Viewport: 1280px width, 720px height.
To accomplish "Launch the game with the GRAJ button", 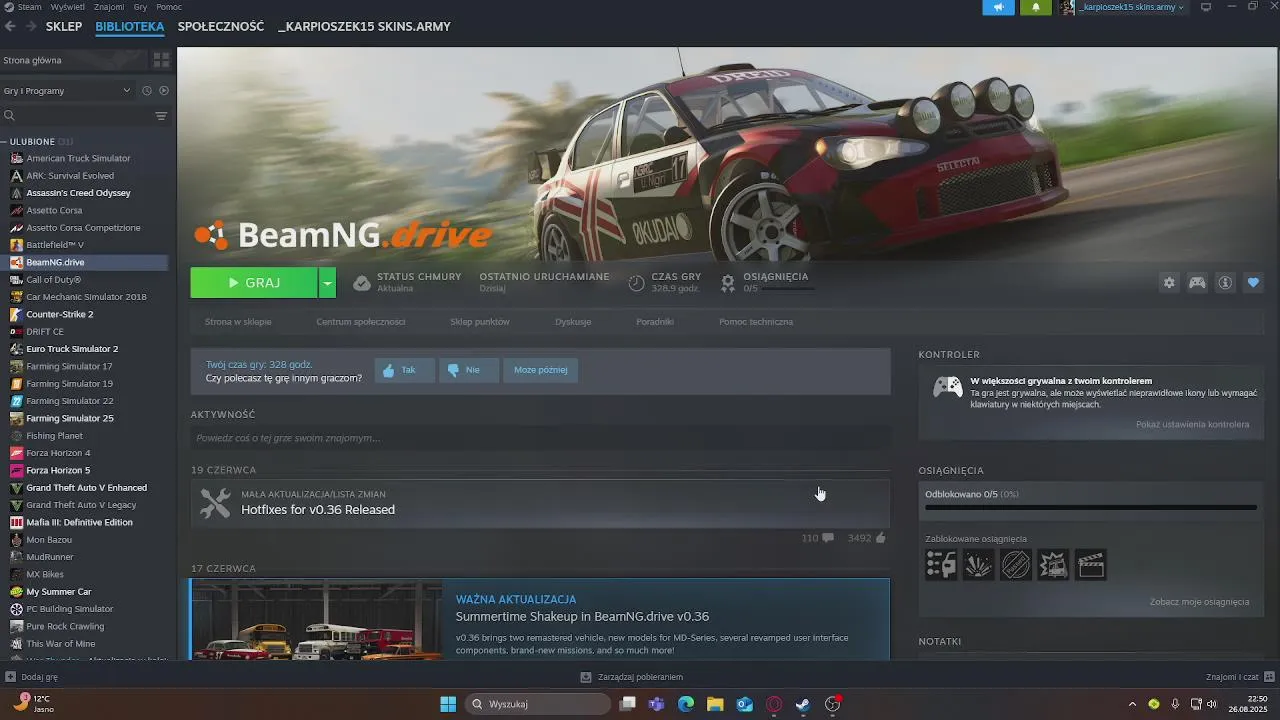I will (254, 283).
